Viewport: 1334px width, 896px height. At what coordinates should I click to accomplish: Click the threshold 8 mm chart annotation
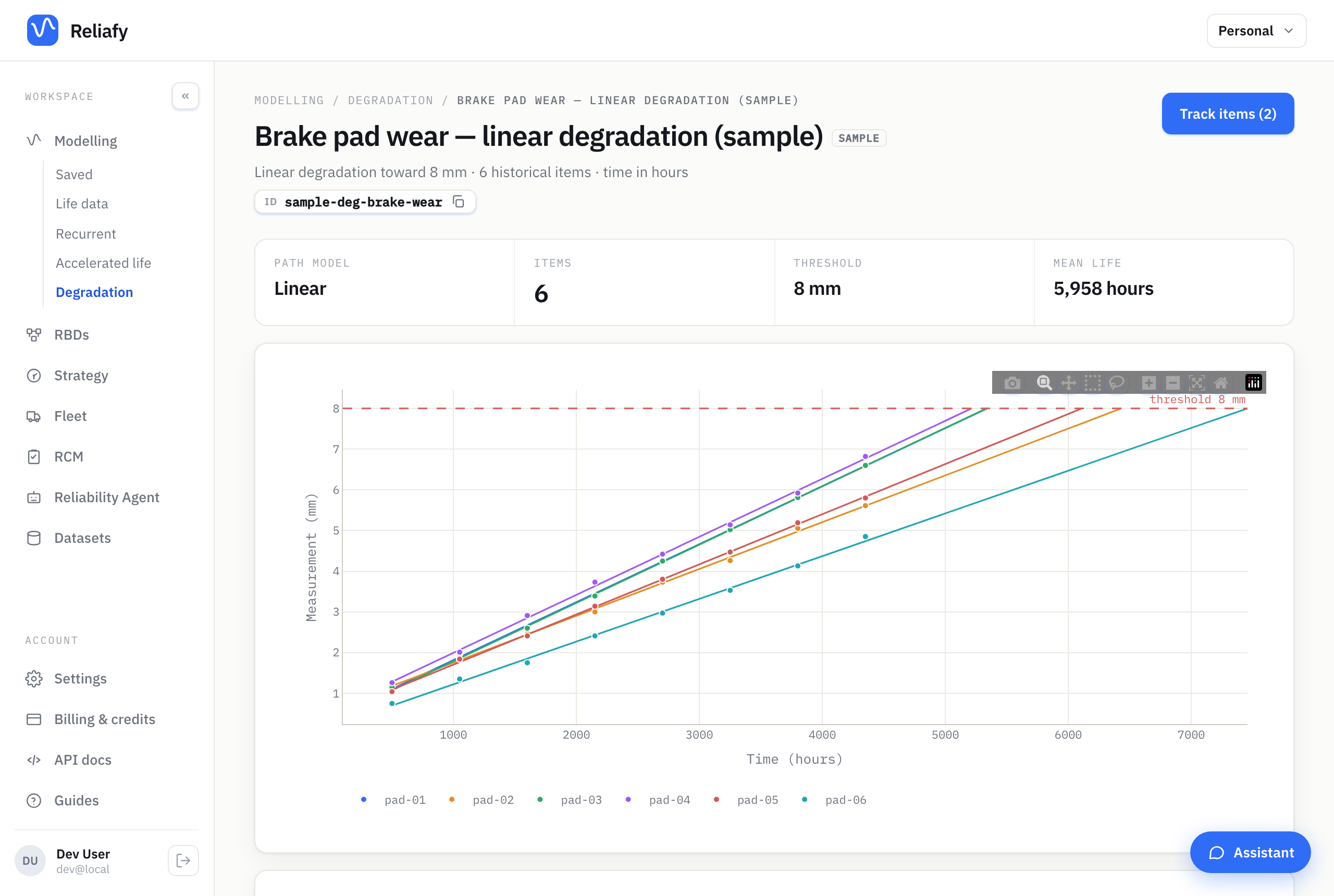[1197, 400]
